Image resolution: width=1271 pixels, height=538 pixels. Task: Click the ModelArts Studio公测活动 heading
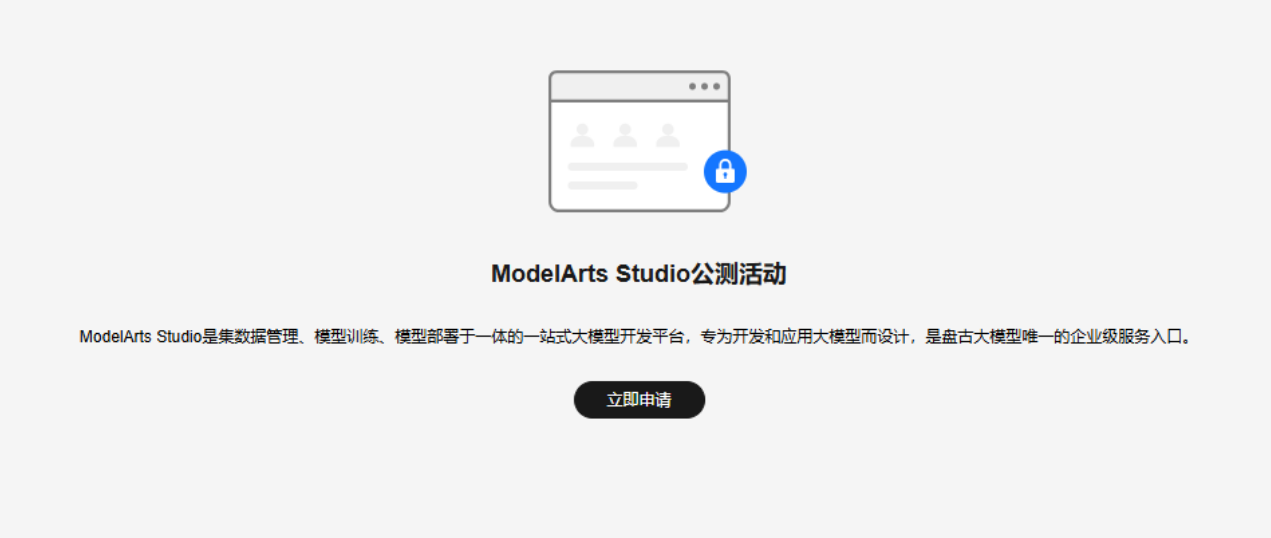[x=639, y=274]
